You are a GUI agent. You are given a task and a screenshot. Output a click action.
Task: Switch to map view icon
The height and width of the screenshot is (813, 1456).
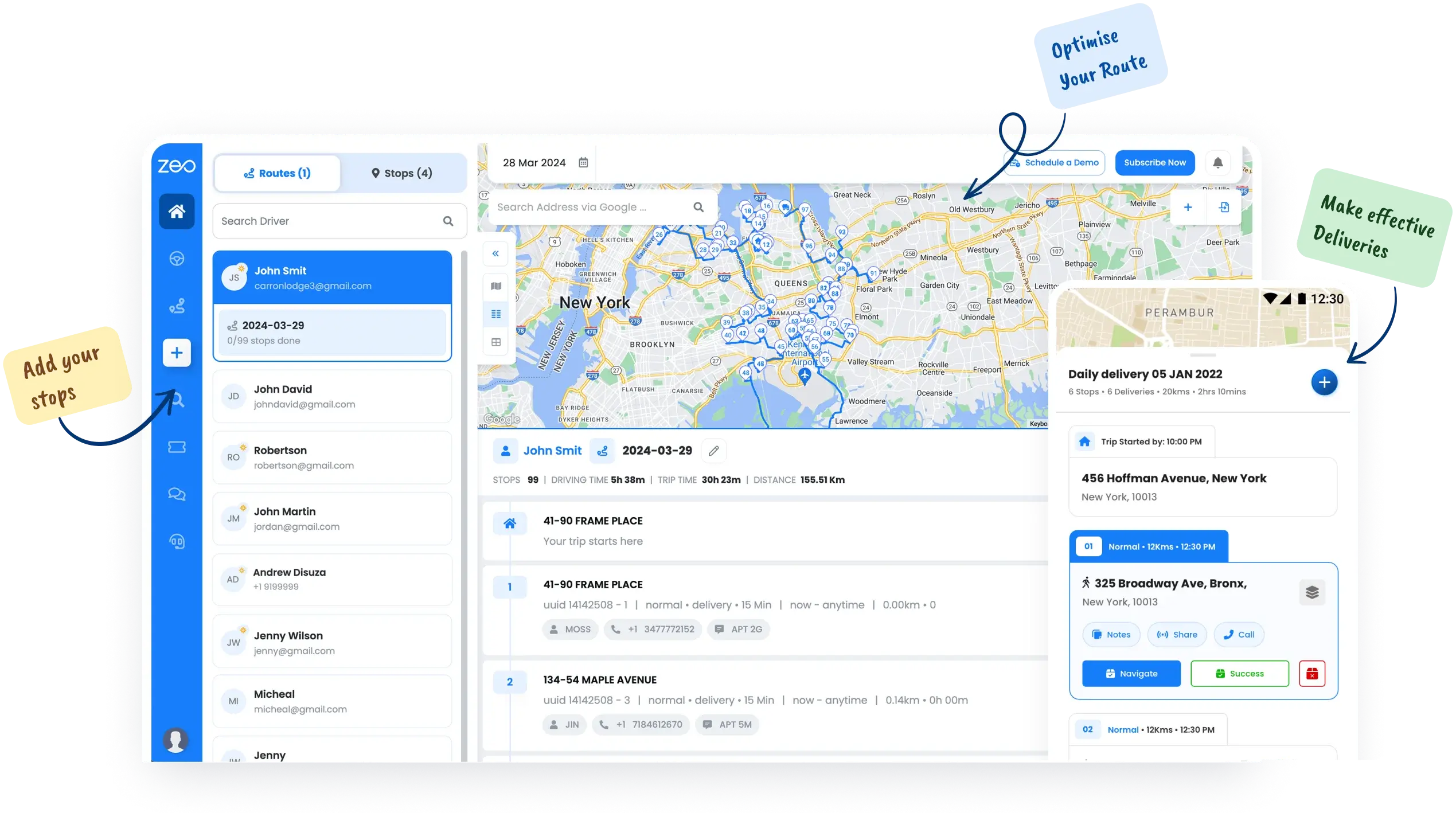click(496, 286)
